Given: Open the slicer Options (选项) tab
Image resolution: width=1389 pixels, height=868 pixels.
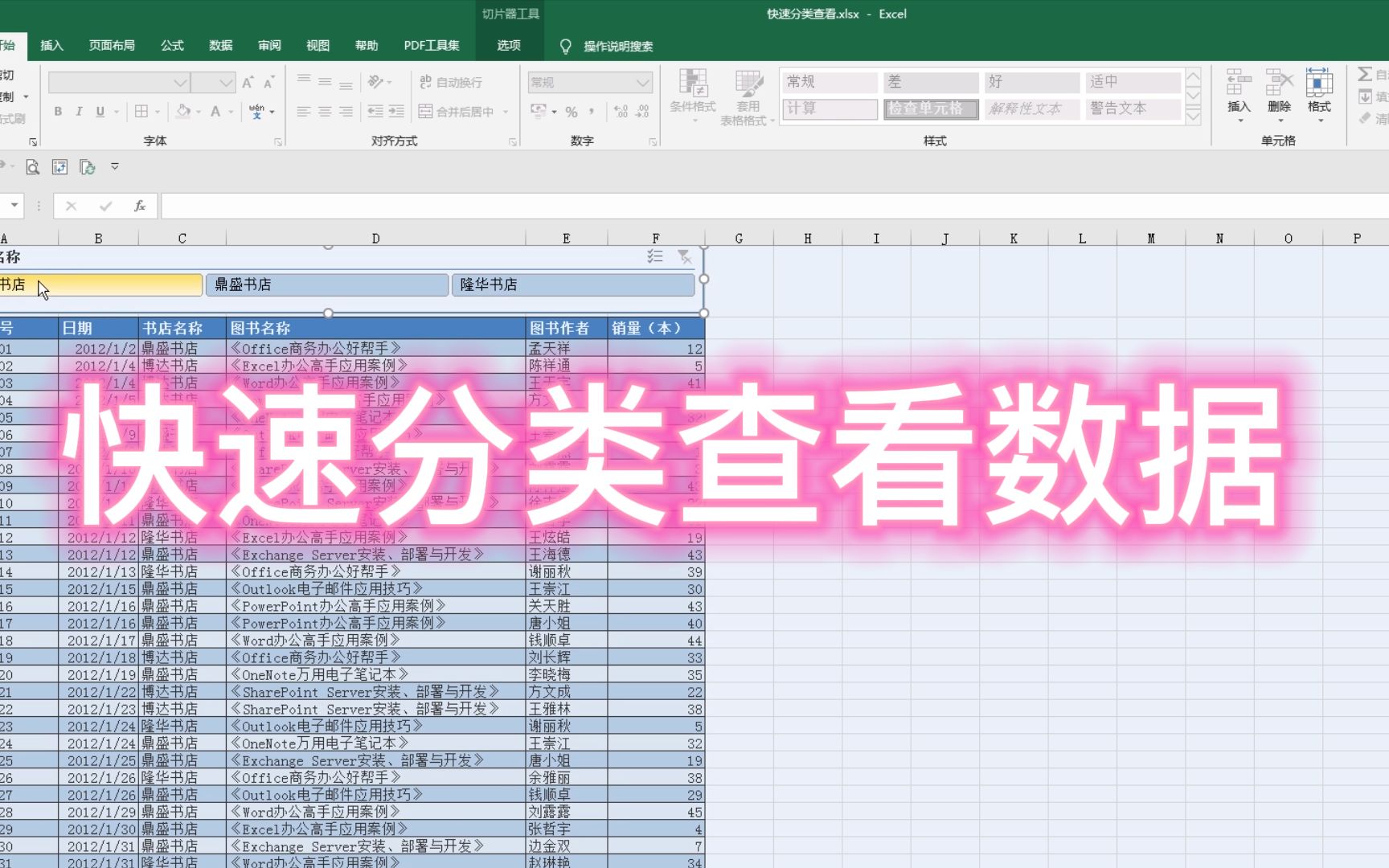Looking at the screenshot, I should pos(509,46).
